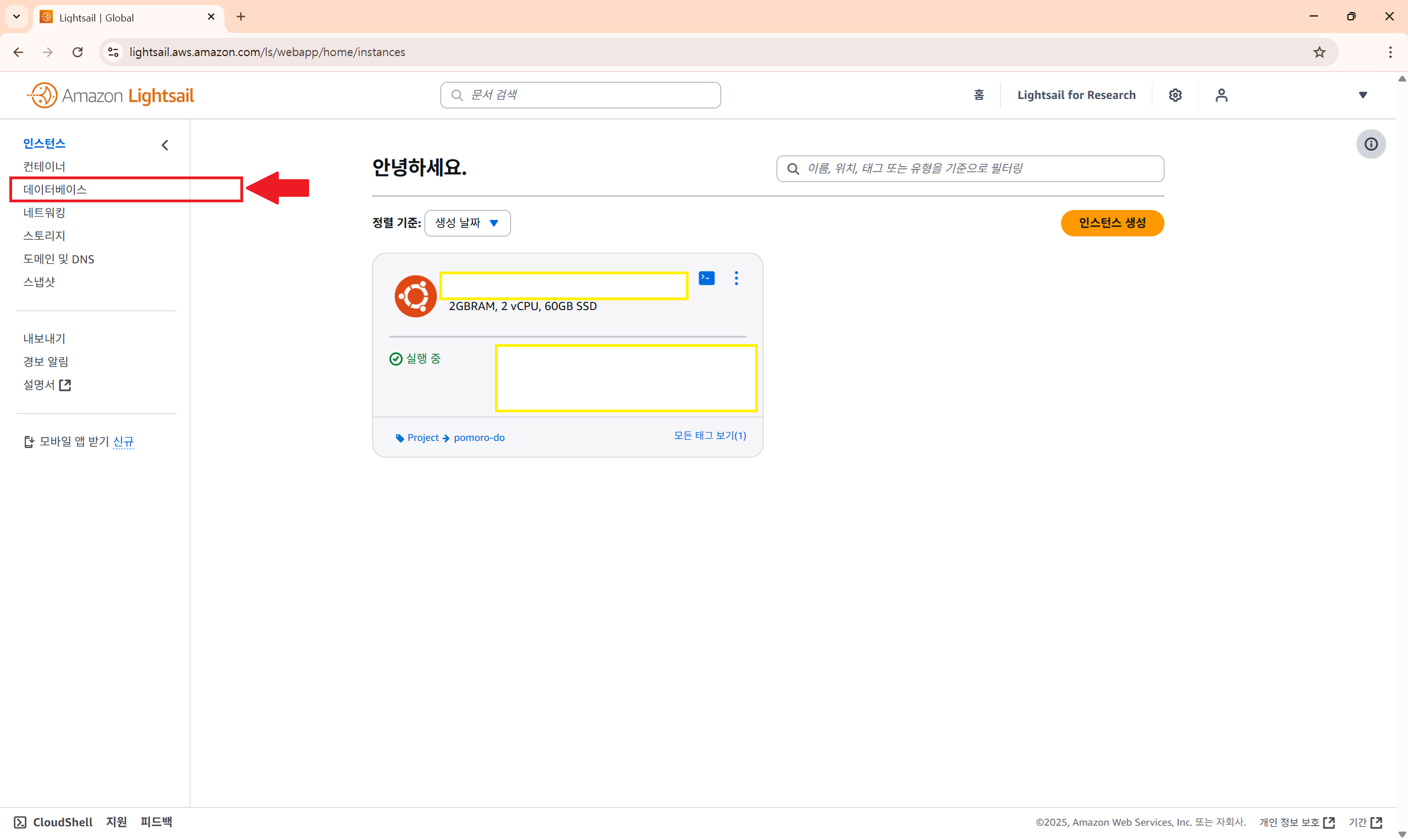Bookmark this page with star icon
This screenshot has width=1408, height=840.
tap(1319, 52)
